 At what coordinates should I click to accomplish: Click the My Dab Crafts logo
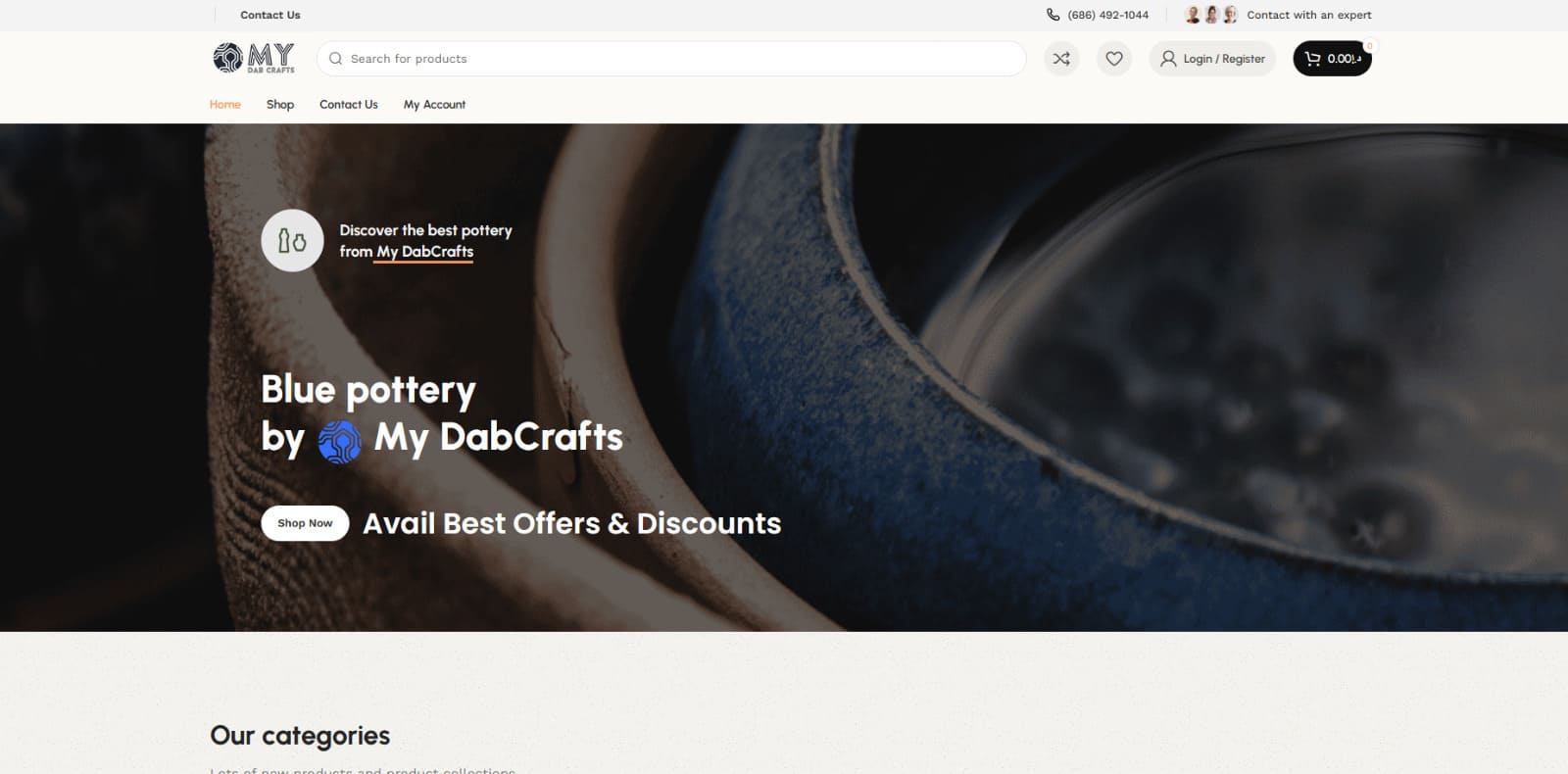(254, 59)
